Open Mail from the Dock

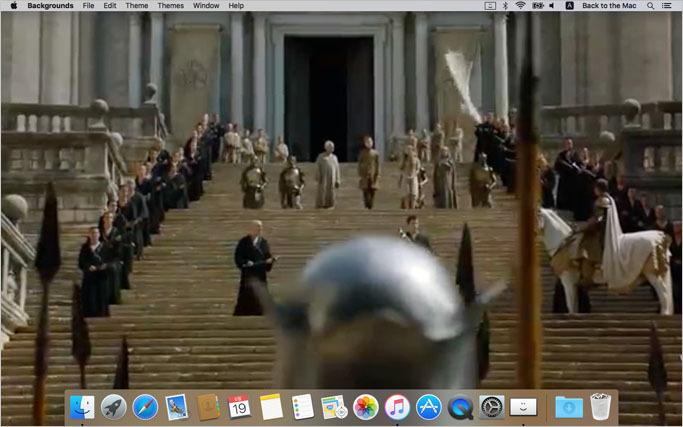176,407
